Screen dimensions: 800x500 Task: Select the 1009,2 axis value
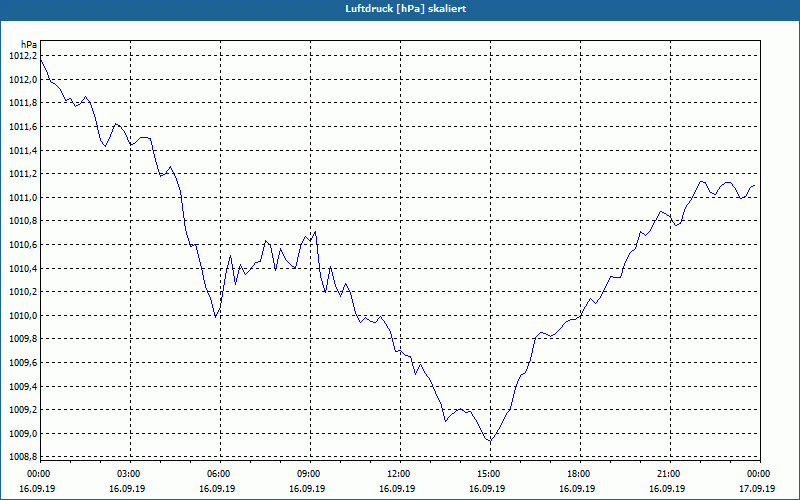23,410
